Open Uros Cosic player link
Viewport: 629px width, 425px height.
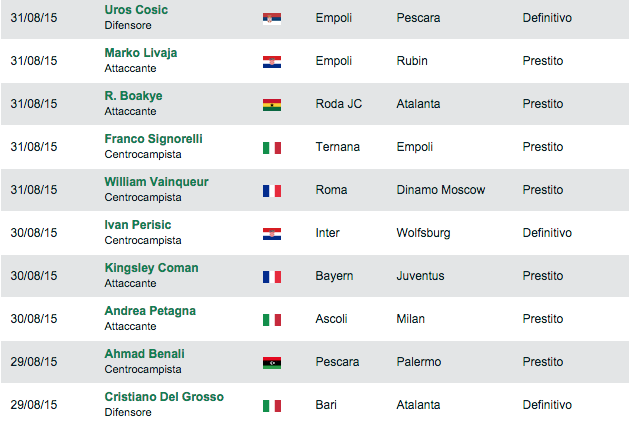click(136, 10)
